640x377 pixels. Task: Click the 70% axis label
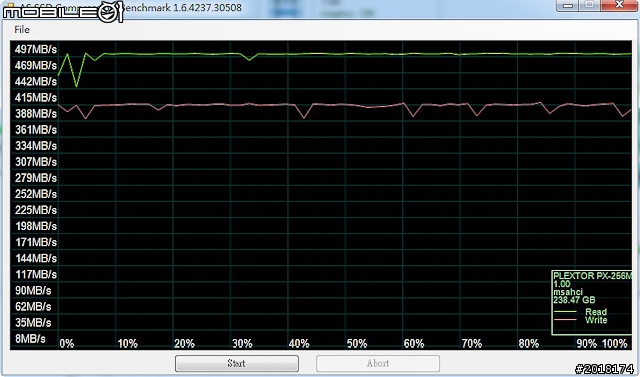pos(472,343)
